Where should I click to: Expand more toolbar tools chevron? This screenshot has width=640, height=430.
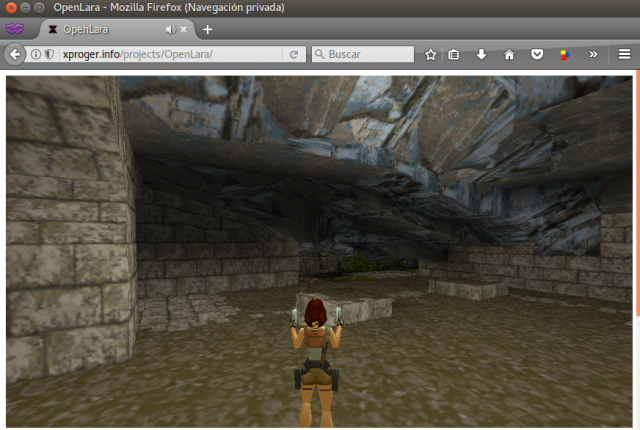tap(593, 54)
